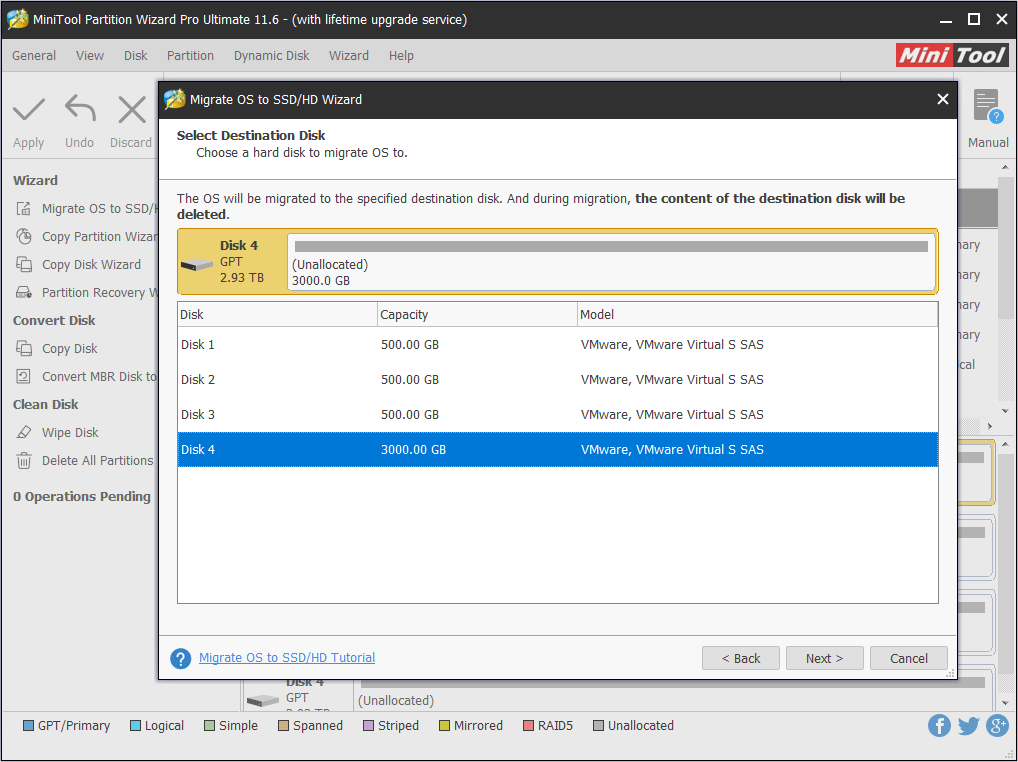Click scroll up arrow in main window
1018x762 pixels.
(x=1005, y=167)
